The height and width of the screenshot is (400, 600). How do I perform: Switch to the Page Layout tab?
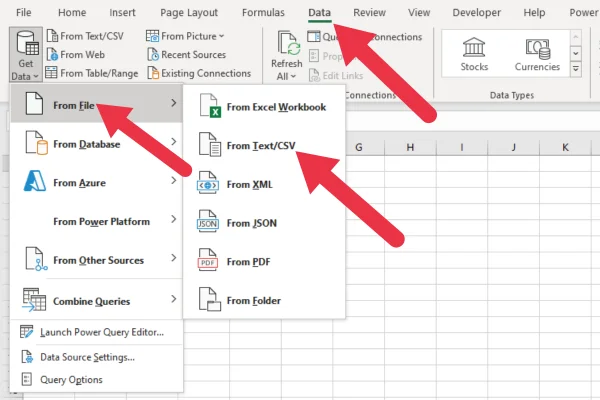point(189,13)
